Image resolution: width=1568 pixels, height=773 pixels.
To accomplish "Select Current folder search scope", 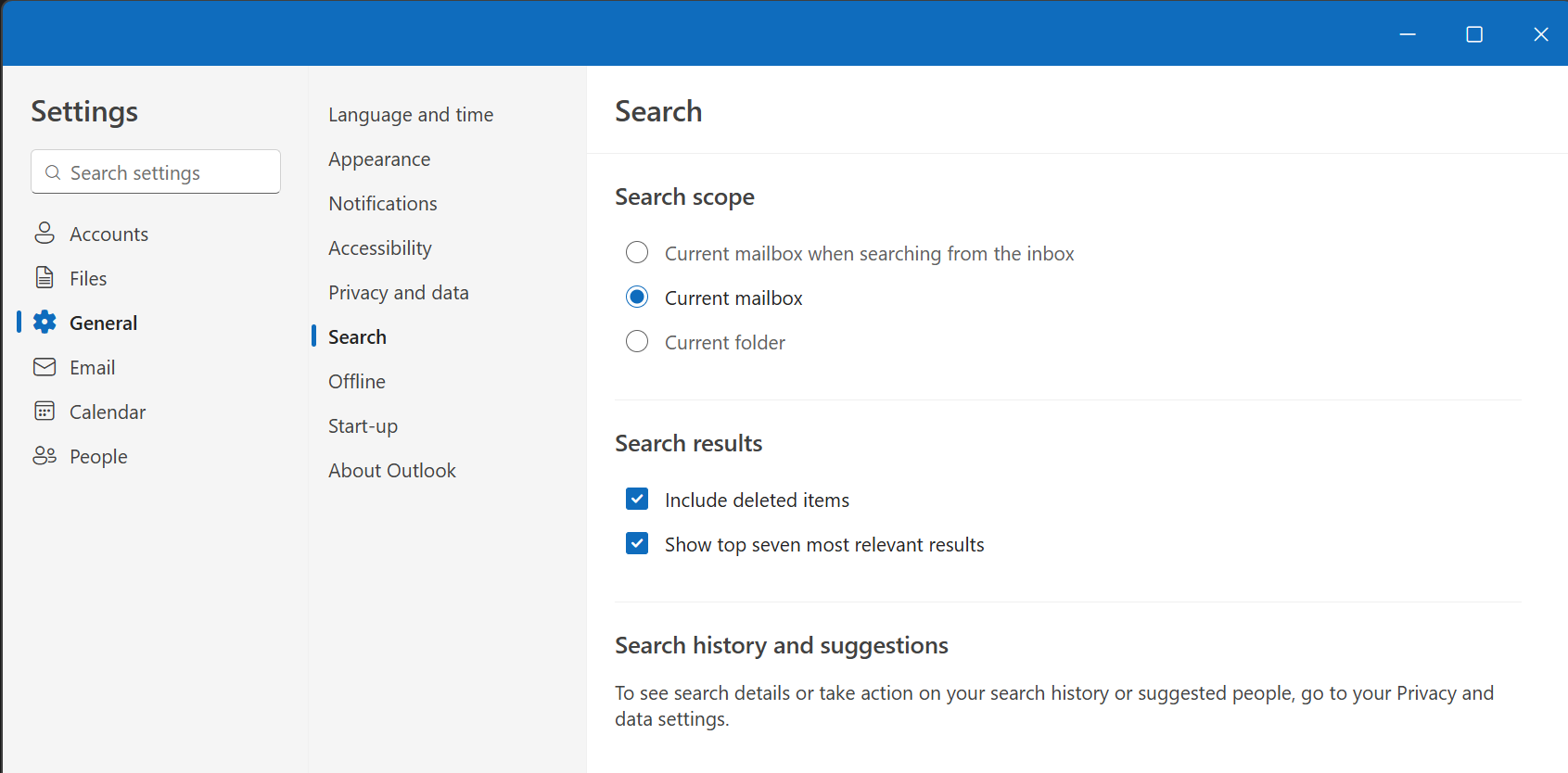I will tap(637, 342).
